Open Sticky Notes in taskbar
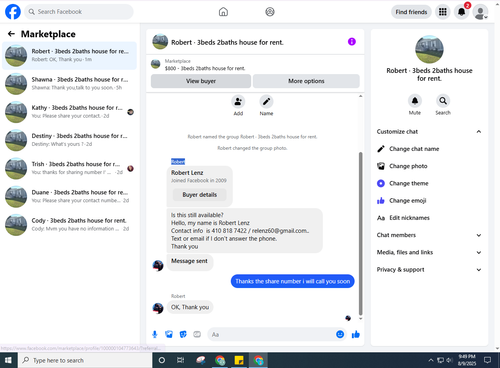 [x=239, y=360]
